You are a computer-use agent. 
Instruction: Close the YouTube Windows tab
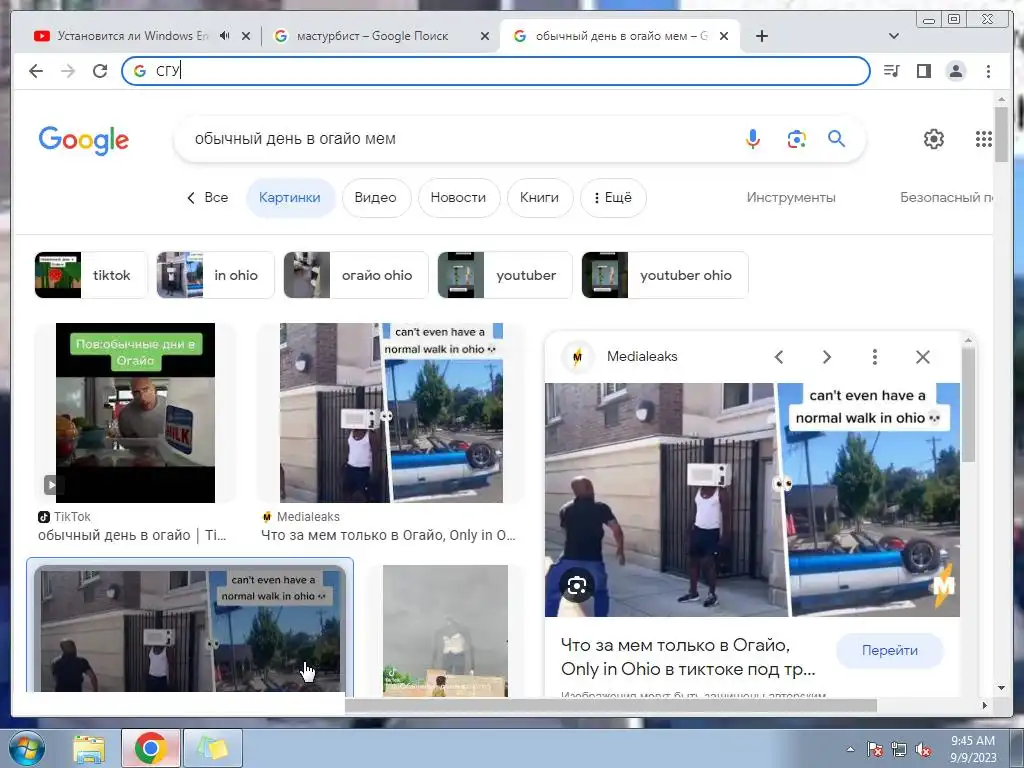[x=246, y=36]
